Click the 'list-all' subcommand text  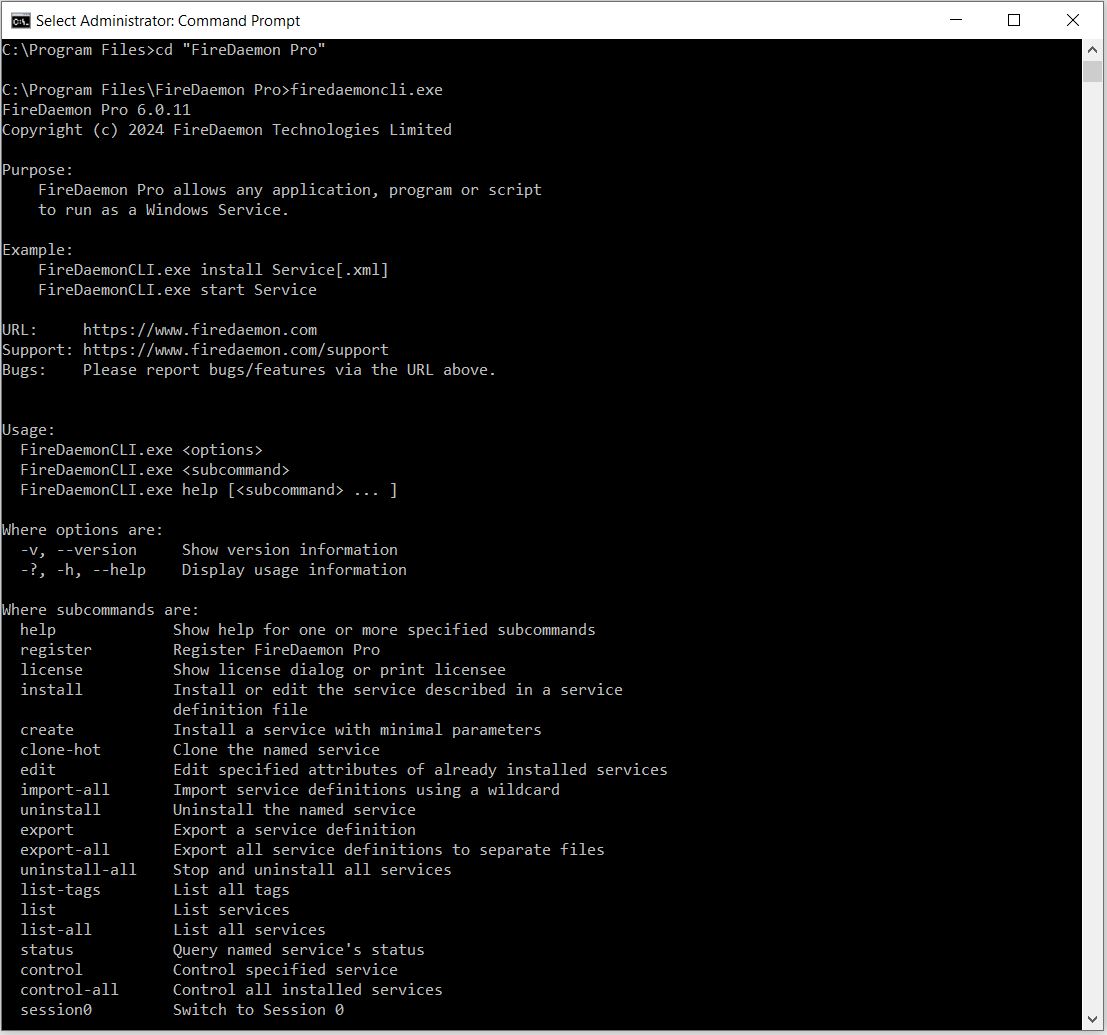tap(56, 930)
